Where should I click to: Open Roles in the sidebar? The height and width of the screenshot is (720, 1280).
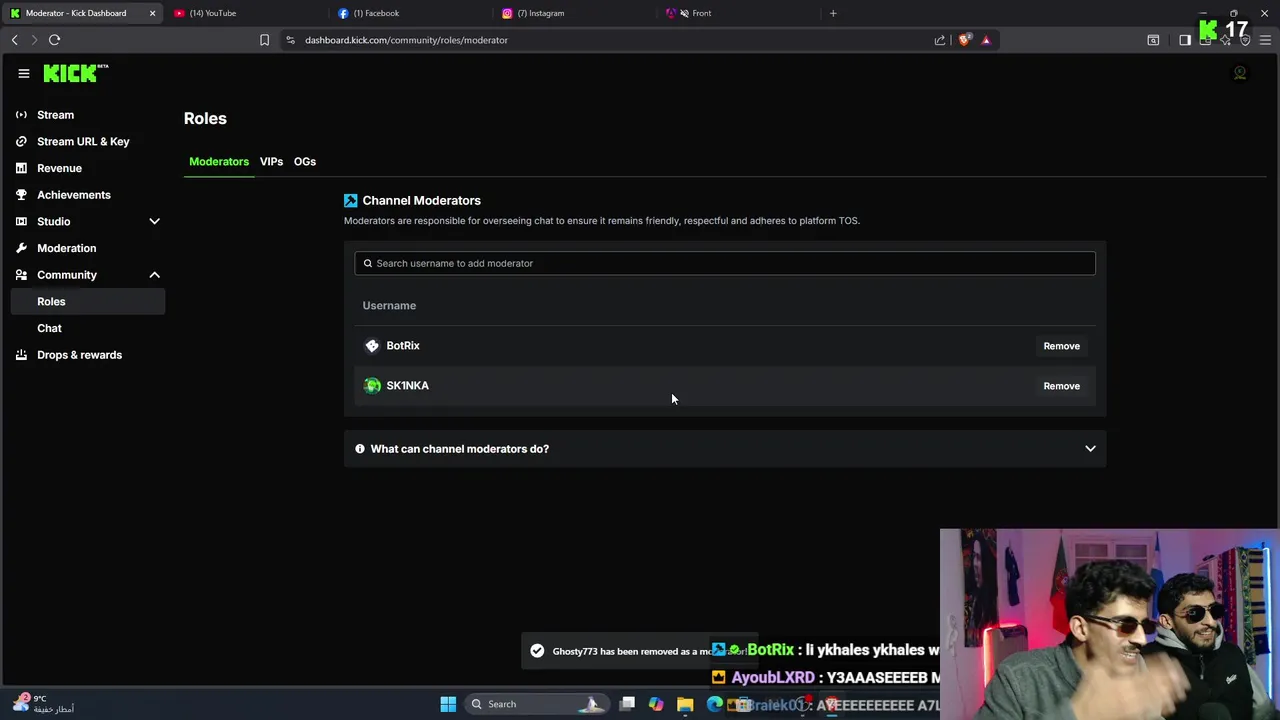pyautogui.click(x=88, y=301)
